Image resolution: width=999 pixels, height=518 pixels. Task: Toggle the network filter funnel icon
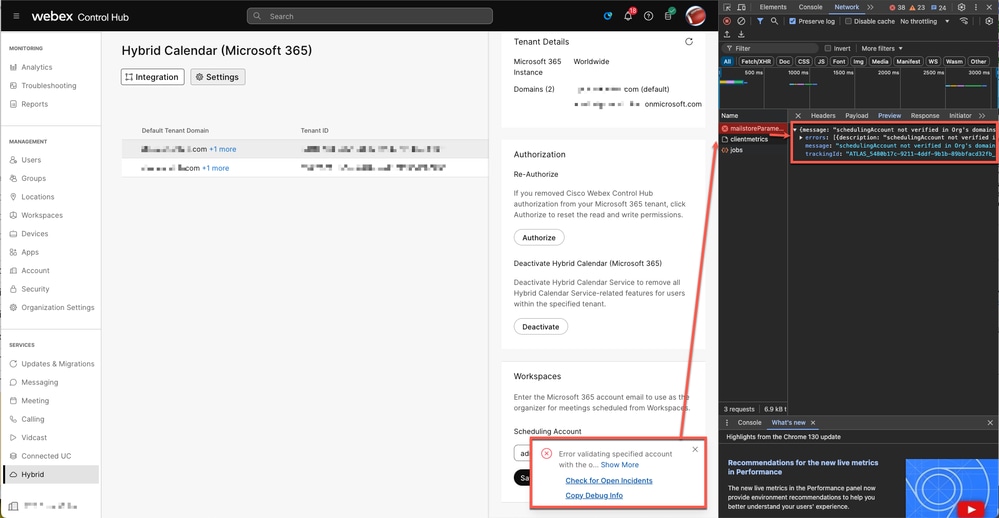tap(760, 21)
